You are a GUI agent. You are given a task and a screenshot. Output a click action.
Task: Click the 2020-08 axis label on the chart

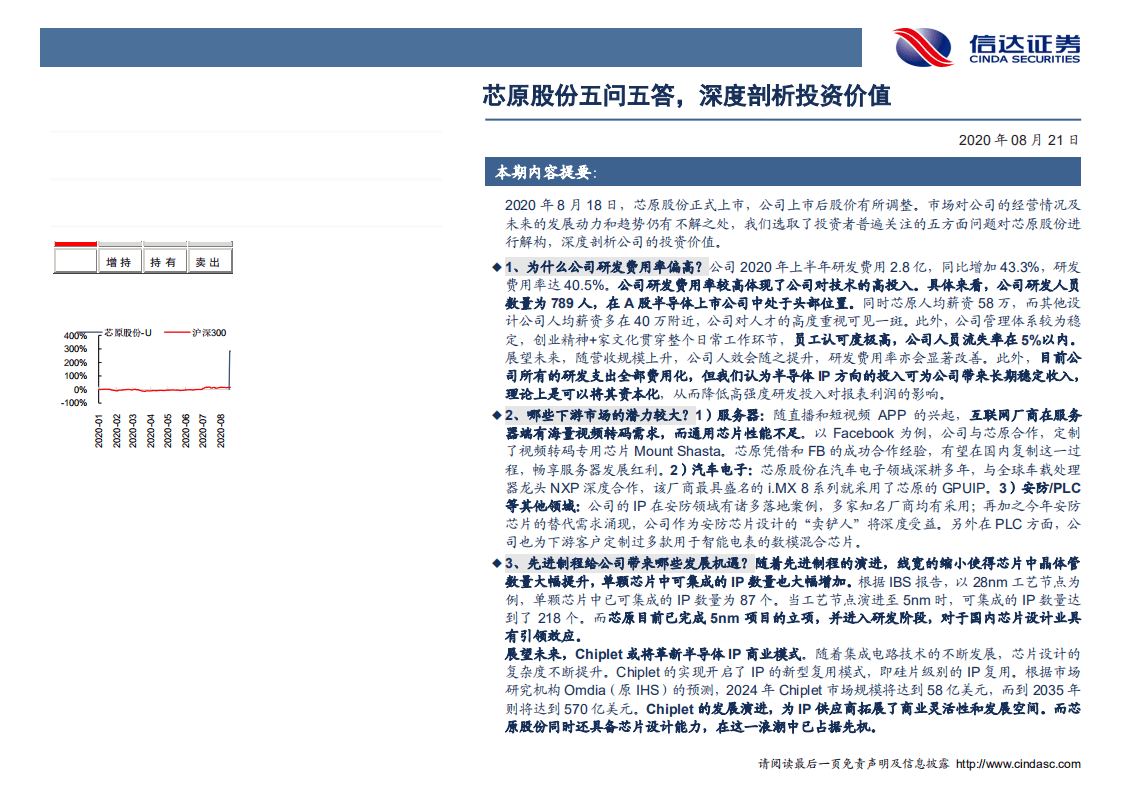[x=223, y=425]
